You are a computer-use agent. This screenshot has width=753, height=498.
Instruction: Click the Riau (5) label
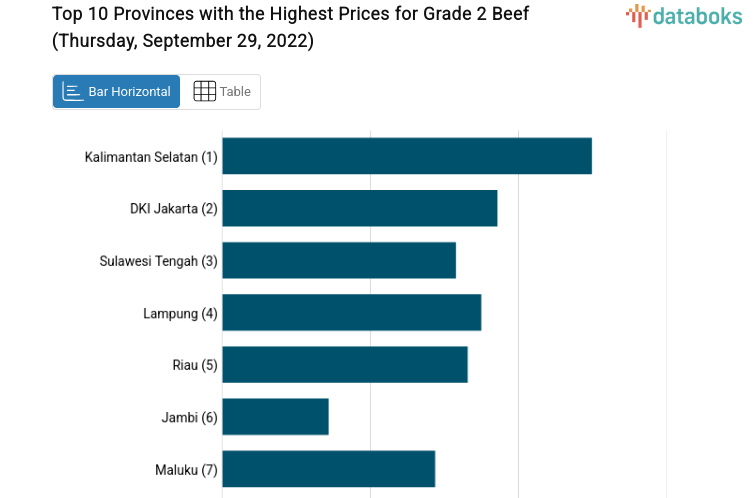tap(194, 365)
